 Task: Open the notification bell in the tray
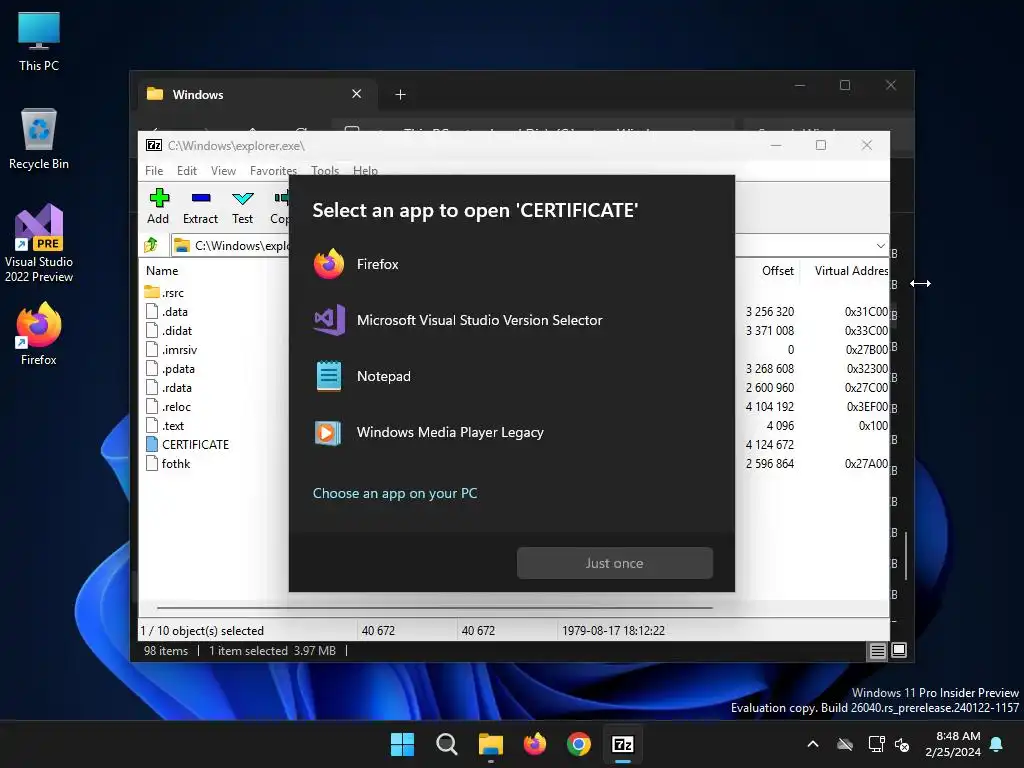(x=997, y=744)
